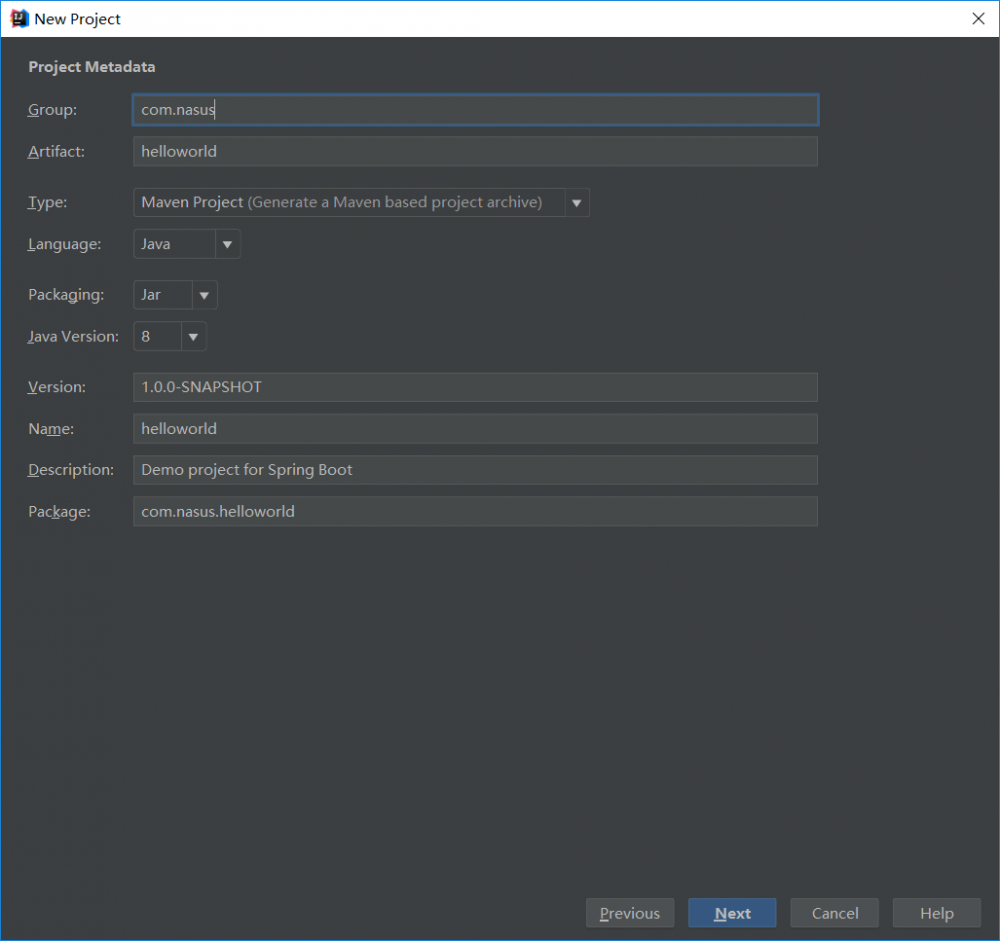
Task: Expand the Java Version dropdown arrow
Action: tap(193, 337)
